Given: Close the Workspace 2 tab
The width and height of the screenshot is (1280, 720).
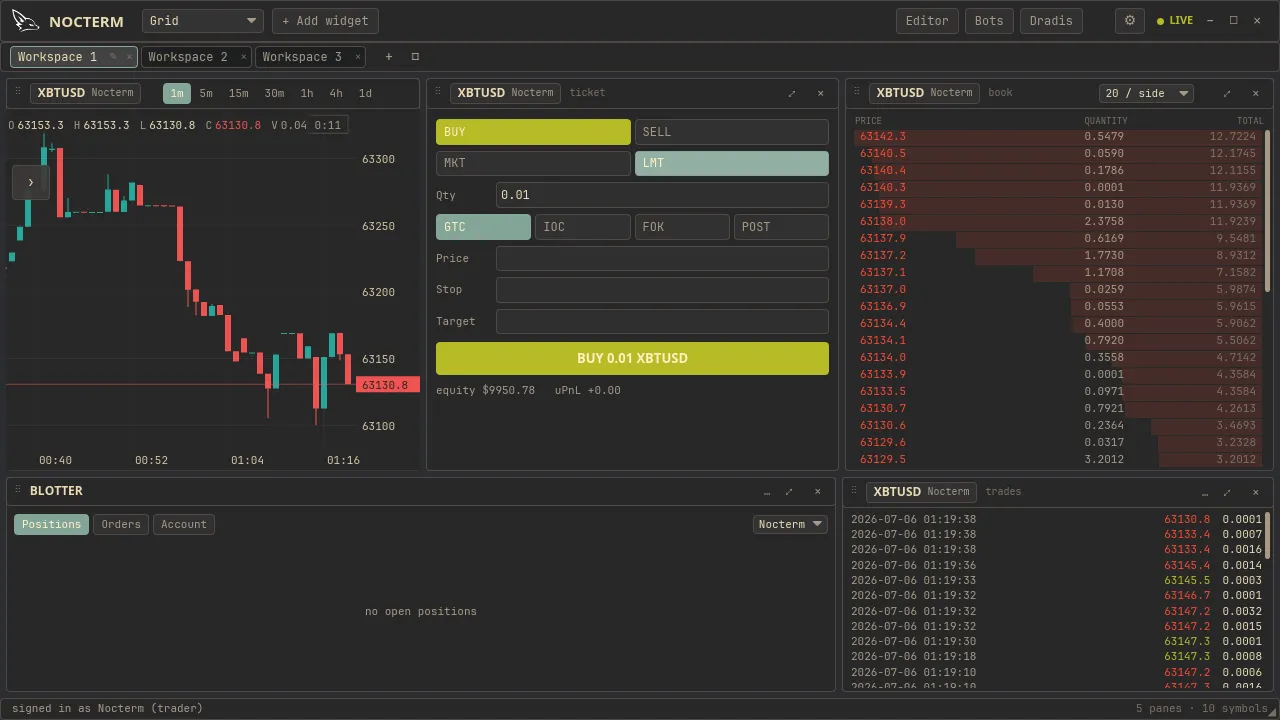Looking at the screenshot, I should click(243, 57).
